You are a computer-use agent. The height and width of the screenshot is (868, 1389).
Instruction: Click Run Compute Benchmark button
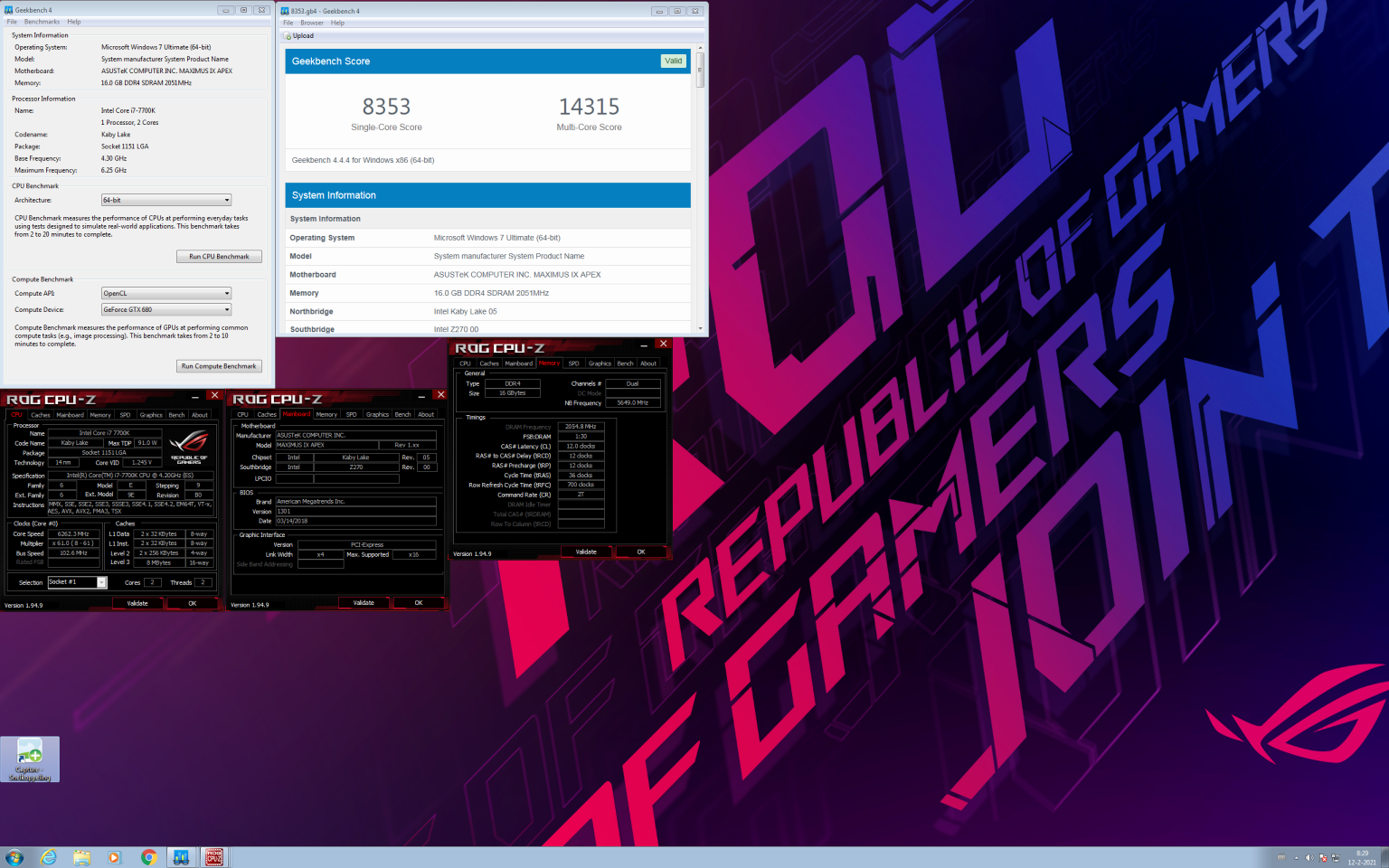point(219,366)
